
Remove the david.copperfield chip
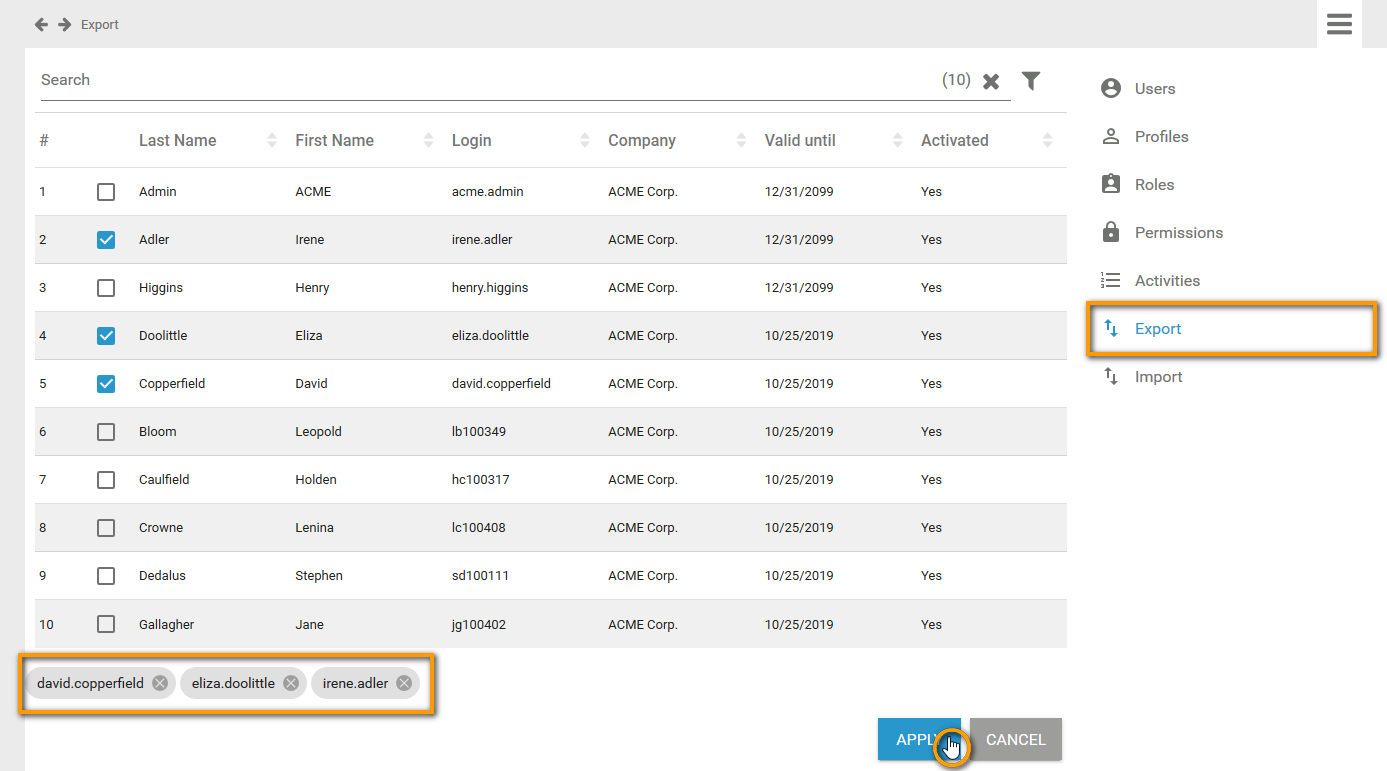tap(160, 683)
